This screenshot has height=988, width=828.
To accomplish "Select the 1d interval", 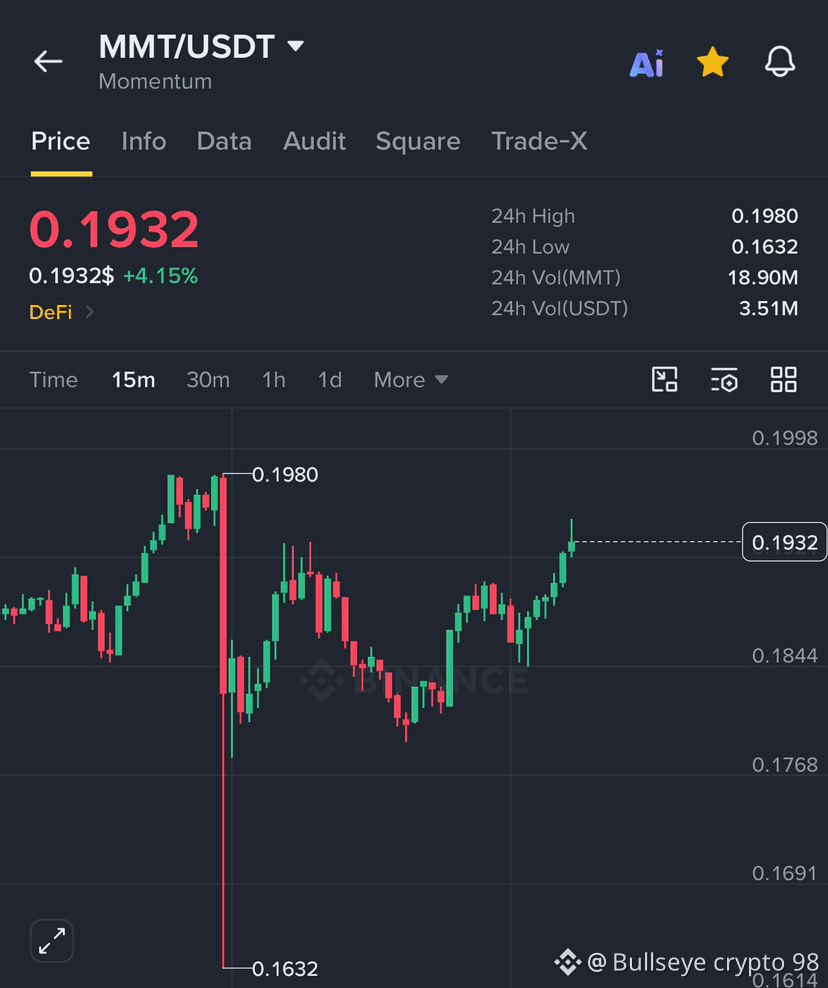I will tap(330, 380).
